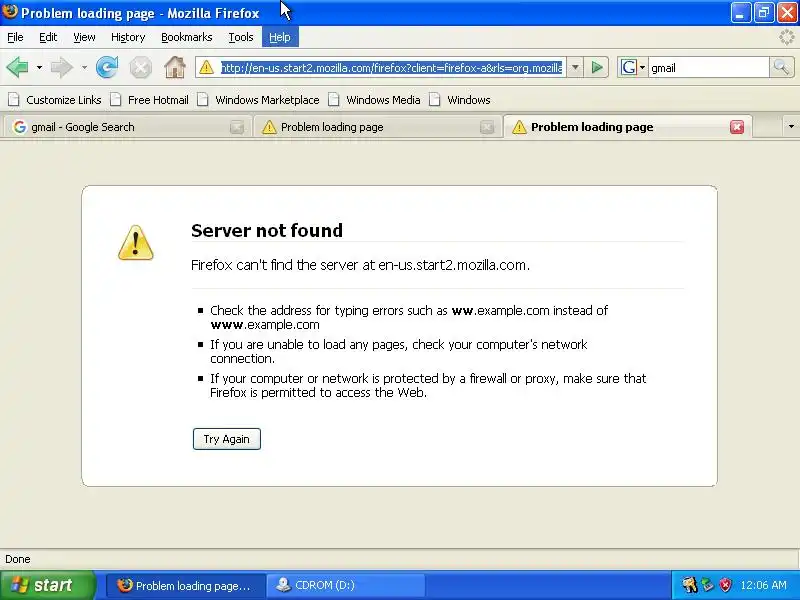Click the Server not found heading
The height and width of the screenshot is (600, 800).
coord(267,231)
